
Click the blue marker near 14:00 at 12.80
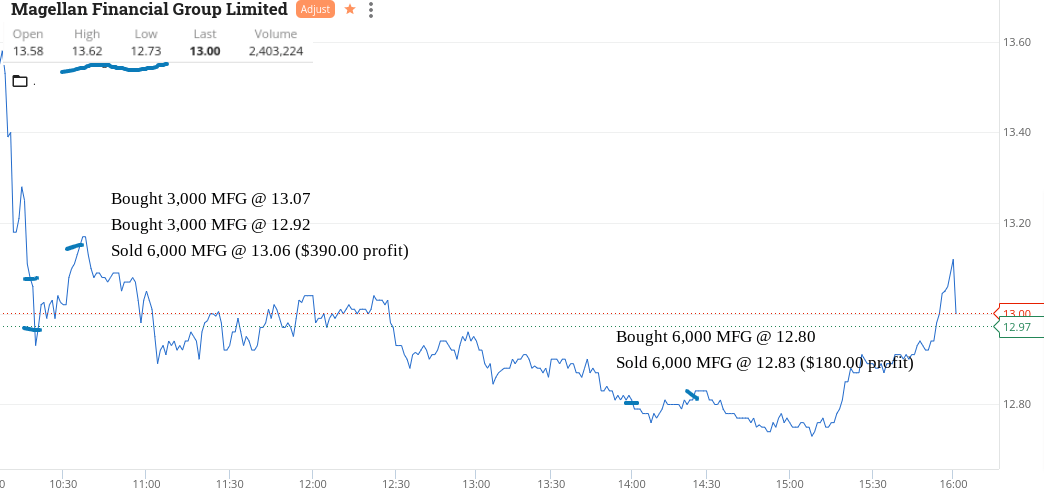(631, 403)
